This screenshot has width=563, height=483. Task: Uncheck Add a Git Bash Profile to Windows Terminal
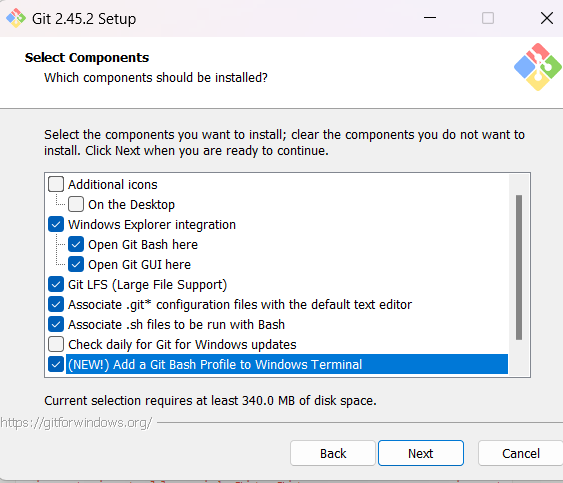coord(56,364)
